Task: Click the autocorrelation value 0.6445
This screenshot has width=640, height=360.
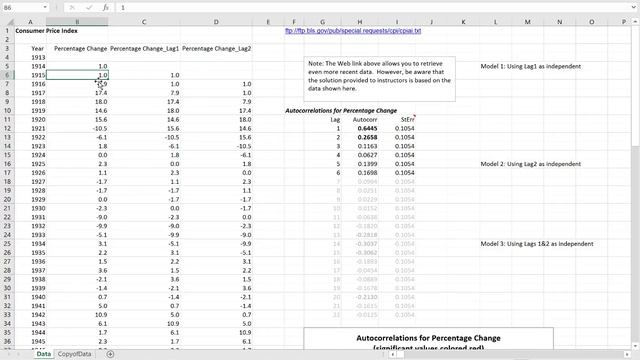Action: pos(367,128)
